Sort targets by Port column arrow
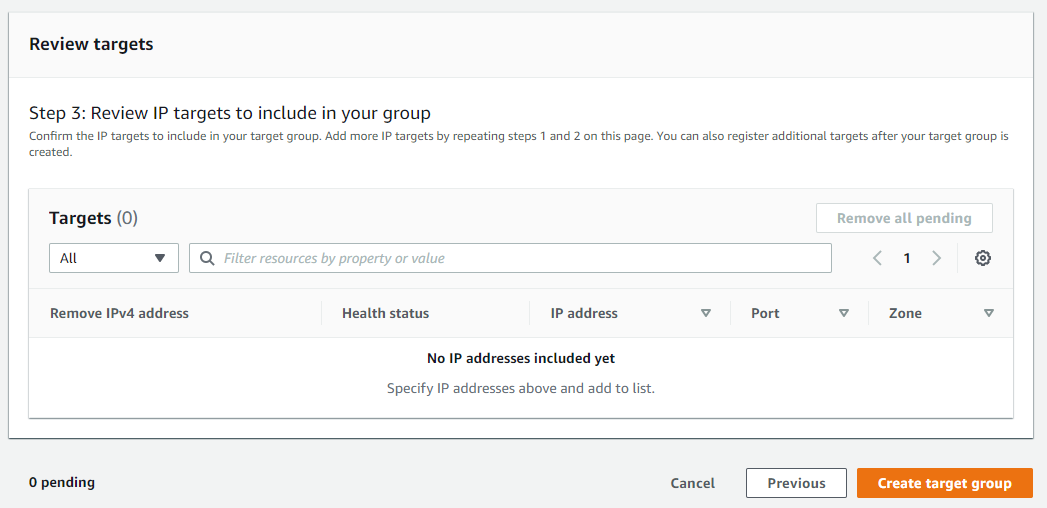 844,313
